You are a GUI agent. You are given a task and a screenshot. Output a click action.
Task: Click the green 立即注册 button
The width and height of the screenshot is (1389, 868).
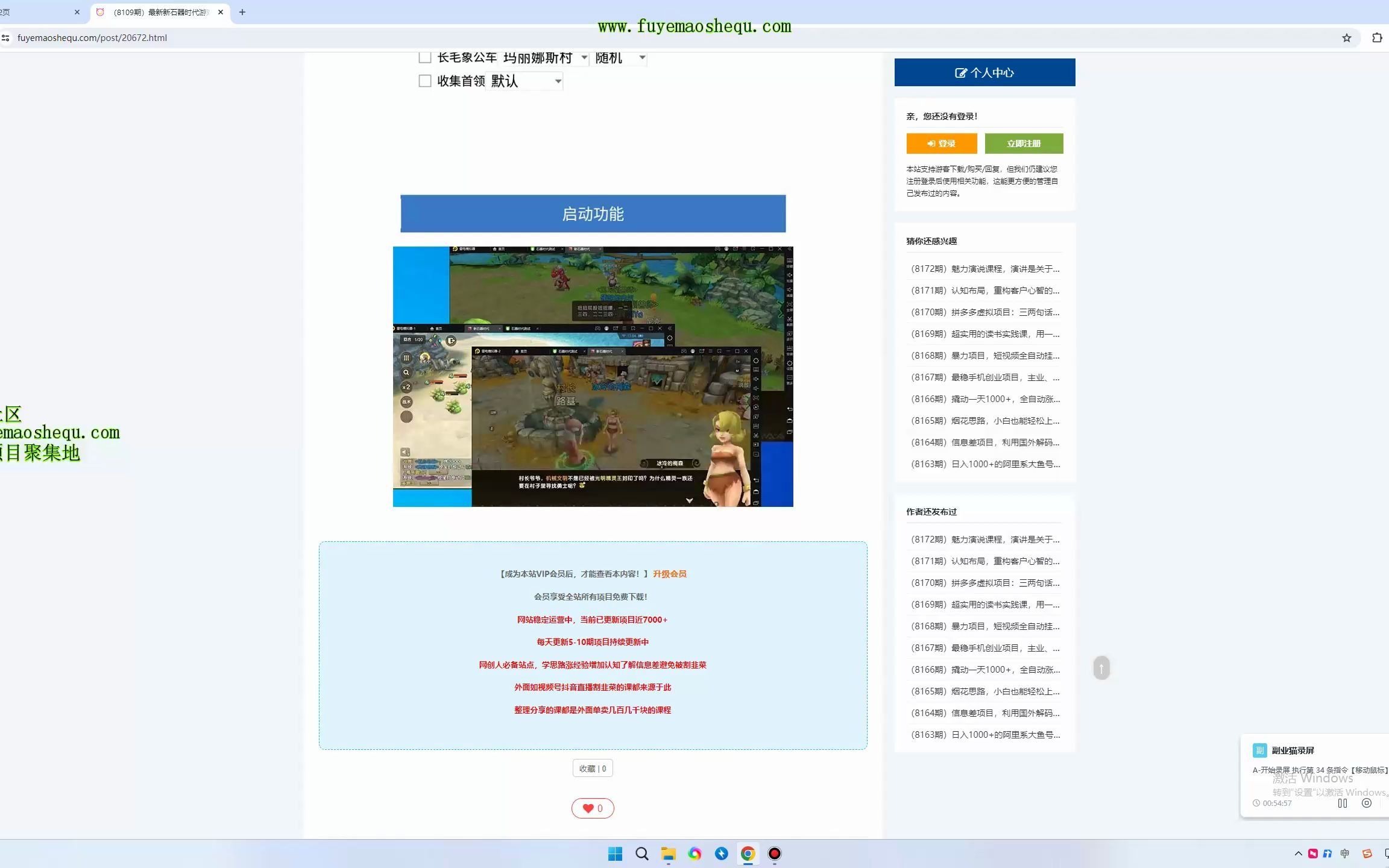pyautogui.click(x=1024, y=143)
